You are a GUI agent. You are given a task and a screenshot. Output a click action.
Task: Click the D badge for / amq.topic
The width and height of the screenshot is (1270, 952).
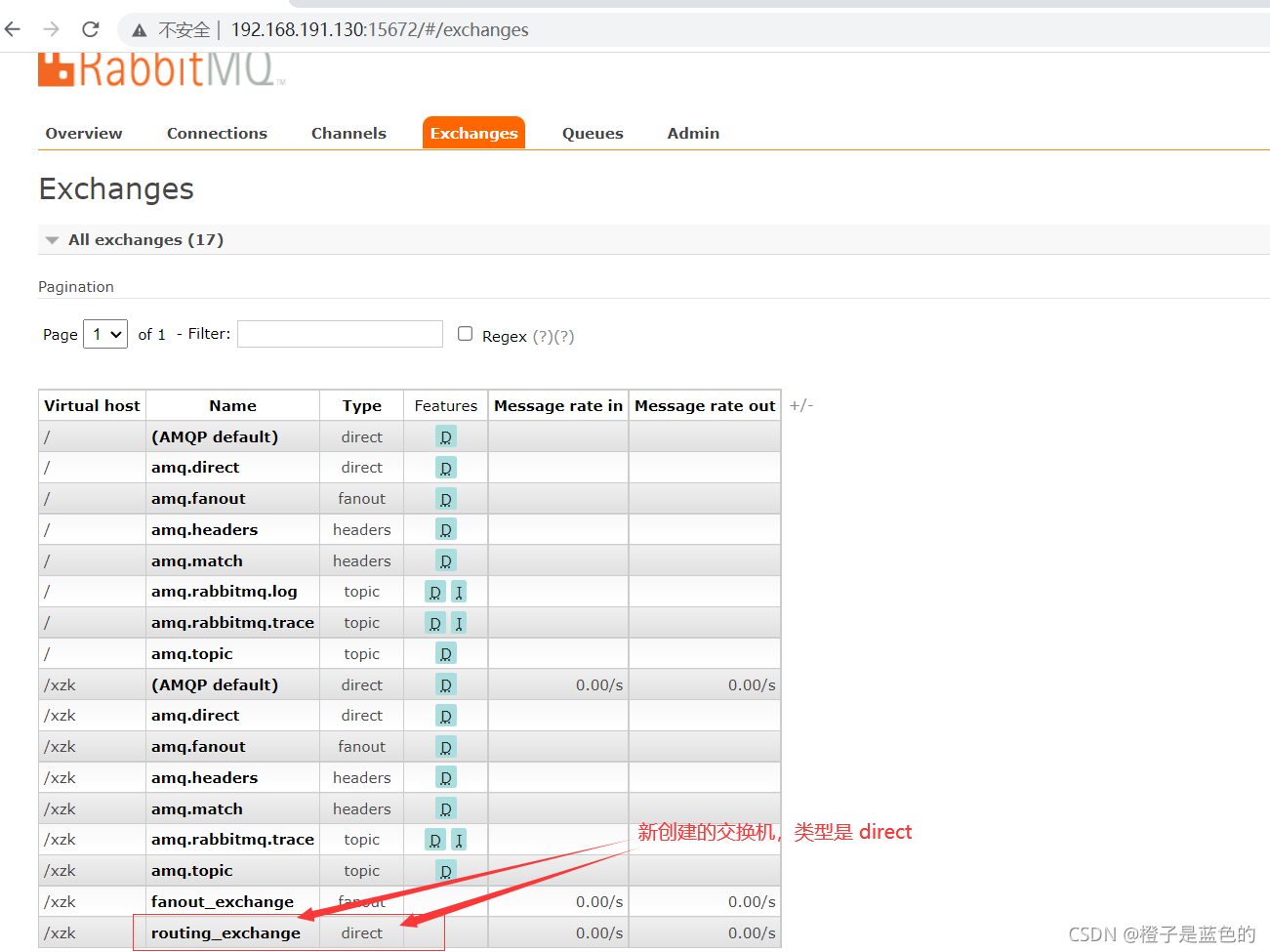pos(446,654)
